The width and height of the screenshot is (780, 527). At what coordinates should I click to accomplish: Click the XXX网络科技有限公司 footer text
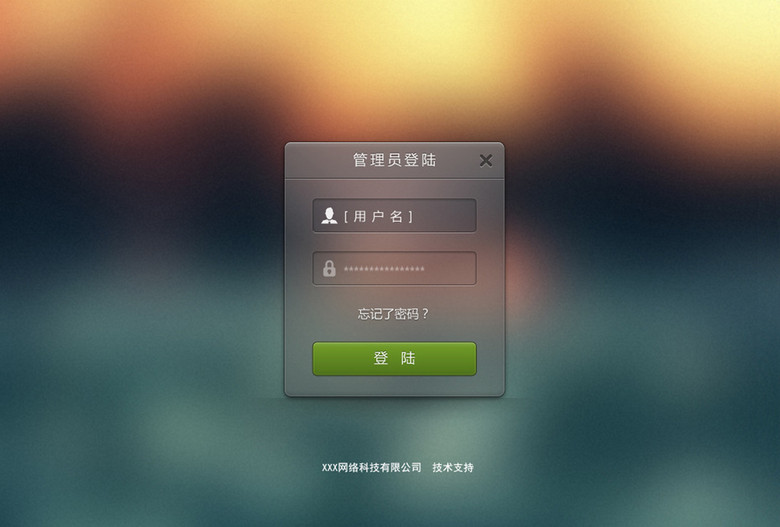click(371, 467)
